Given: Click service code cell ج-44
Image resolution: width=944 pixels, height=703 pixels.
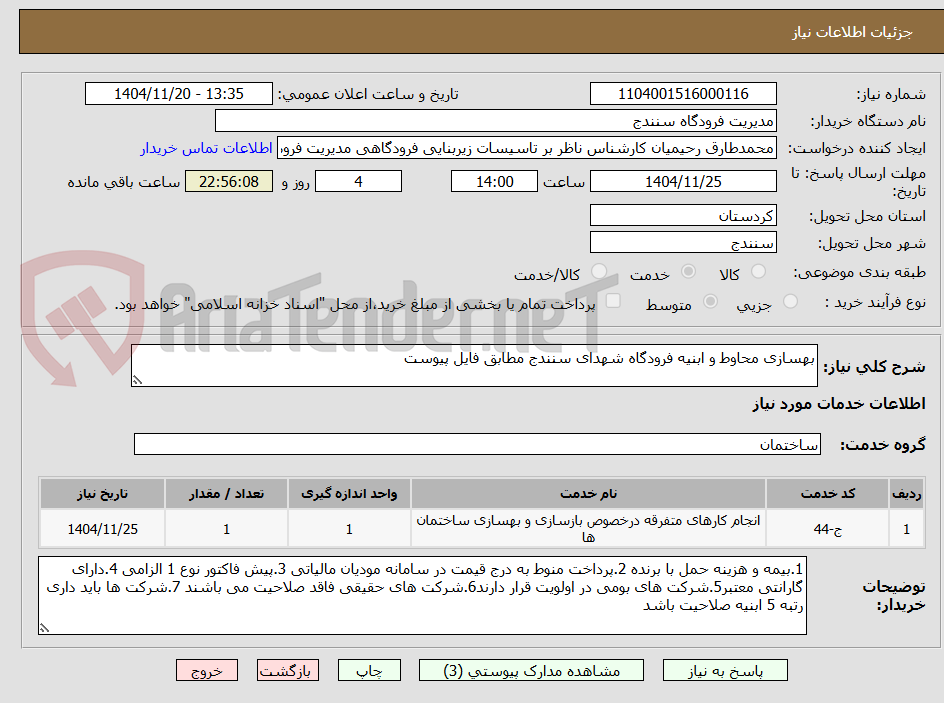Looking at the screenshot, I should [828, 528].
